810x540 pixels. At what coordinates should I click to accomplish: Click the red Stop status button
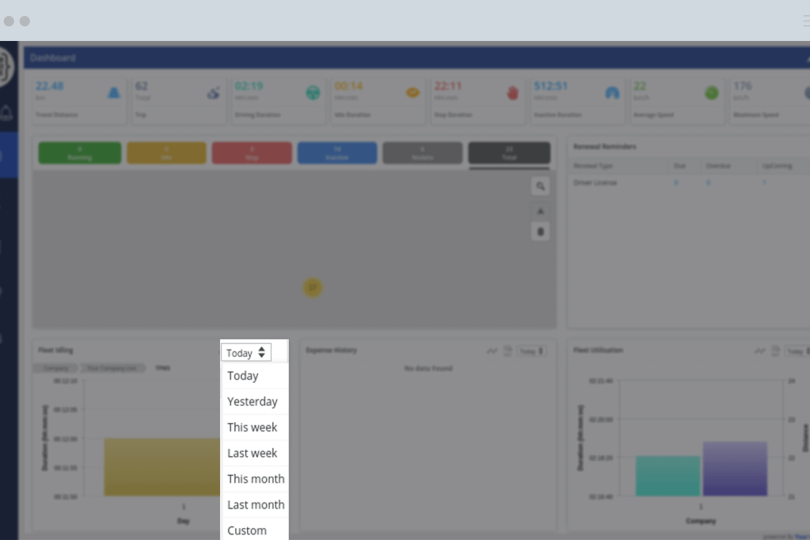252,153
